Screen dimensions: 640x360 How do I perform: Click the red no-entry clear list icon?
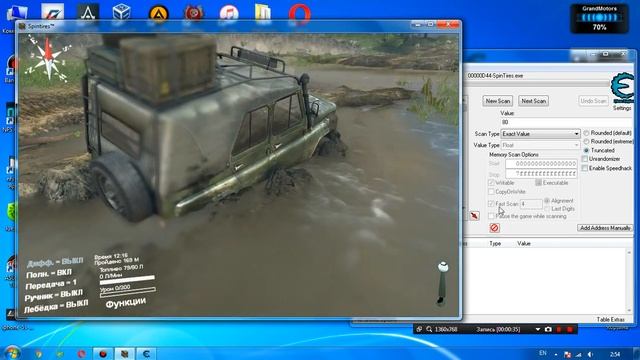tap(494, 228)
